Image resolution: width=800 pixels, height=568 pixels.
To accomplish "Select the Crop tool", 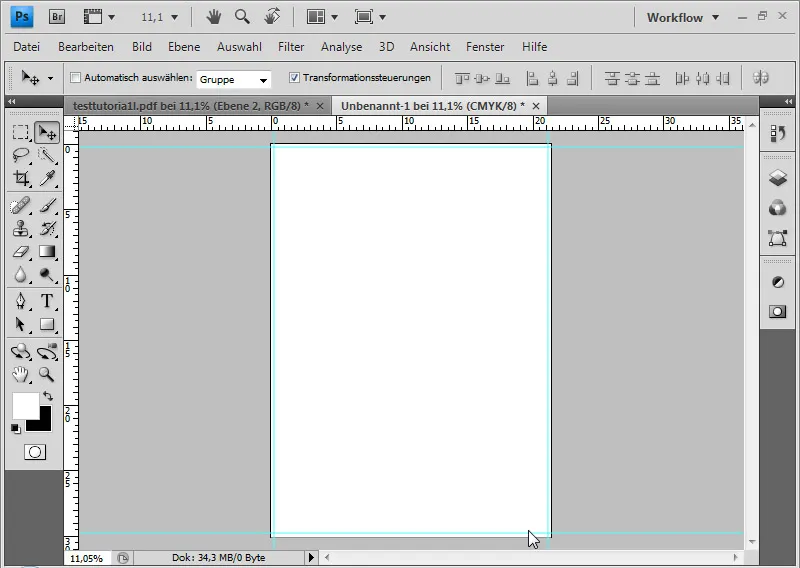I will 20,178.
